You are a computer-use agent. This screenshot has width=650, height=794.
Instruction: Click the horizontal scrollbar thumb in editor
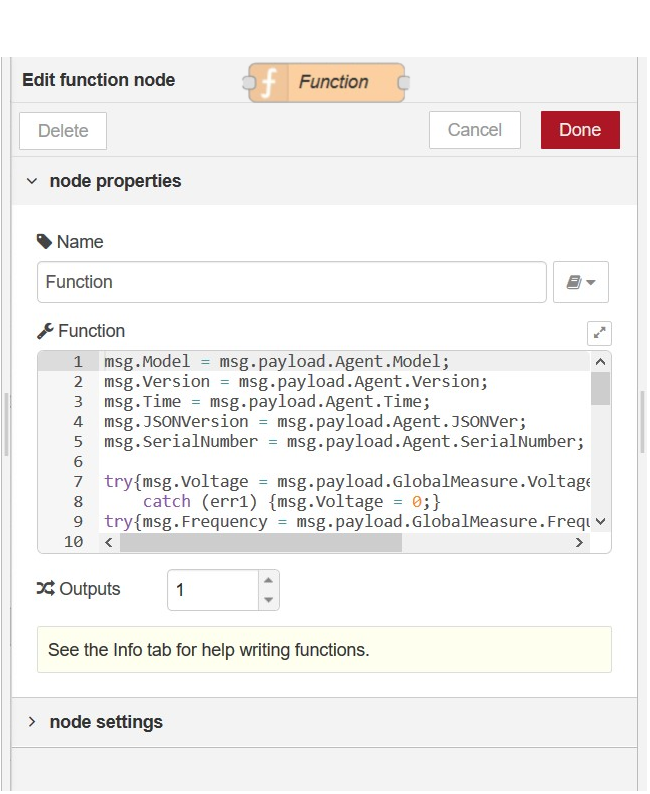pyautogui.click(x=260, y=542)
